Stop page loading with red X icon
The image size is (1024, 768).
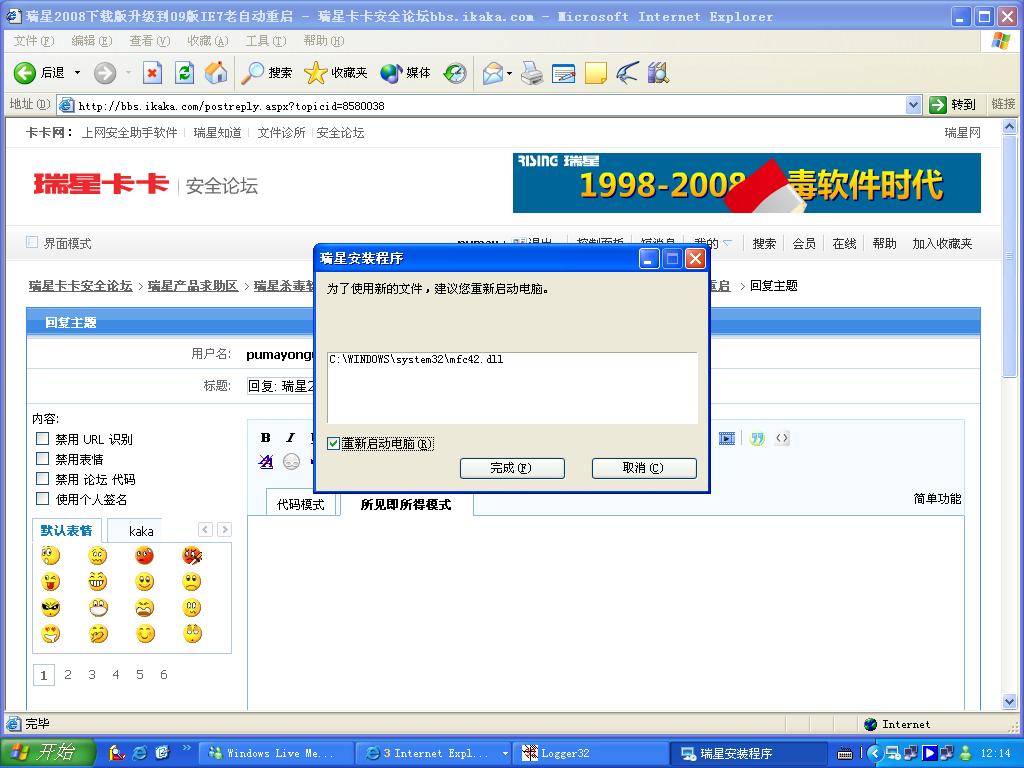coord(152,72)
